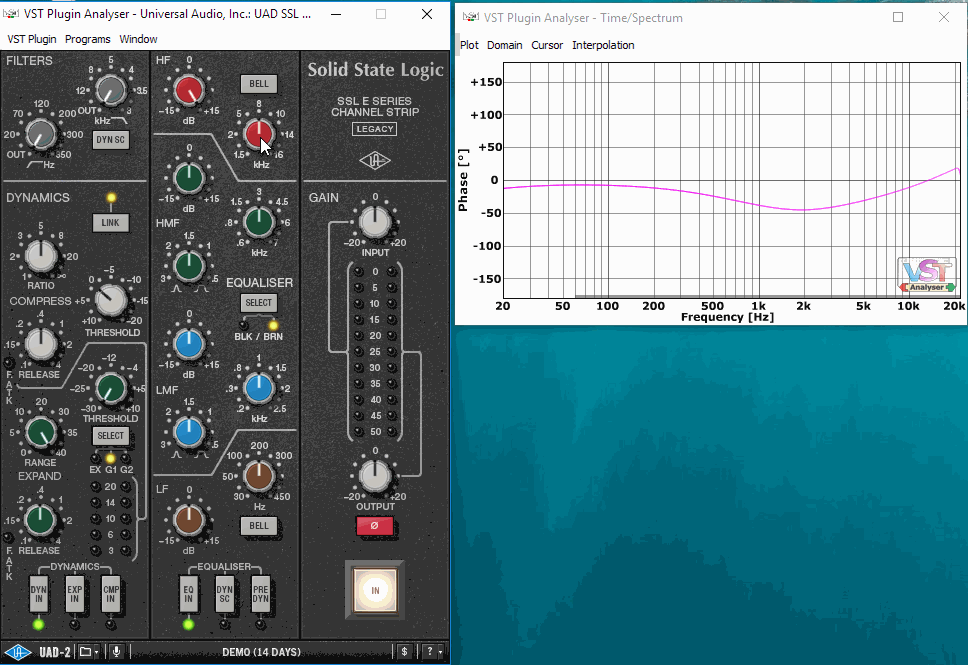Toggle the EXP IN switch

[x=75, y=594]
